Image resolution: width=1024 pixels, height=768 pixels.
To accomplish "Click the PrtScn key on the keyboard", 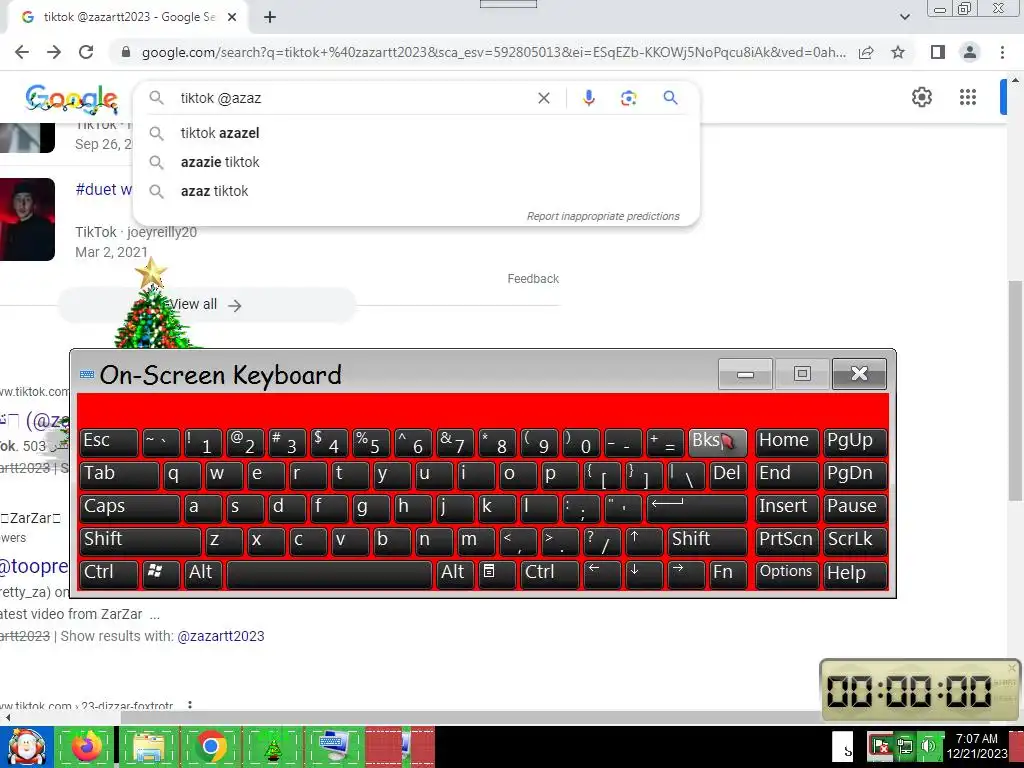I will pyautogui.click(x=786, y=541).
